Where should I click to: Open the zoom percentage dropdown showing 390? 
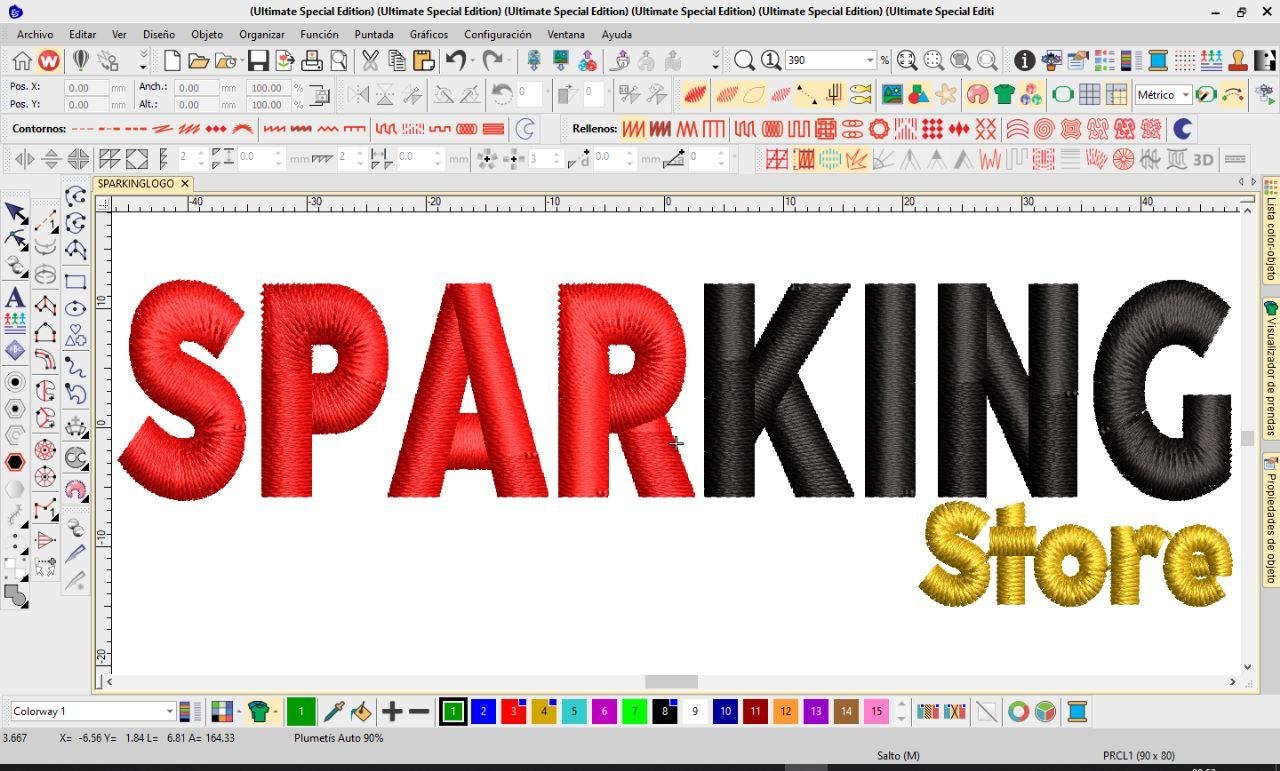point(869,61)
